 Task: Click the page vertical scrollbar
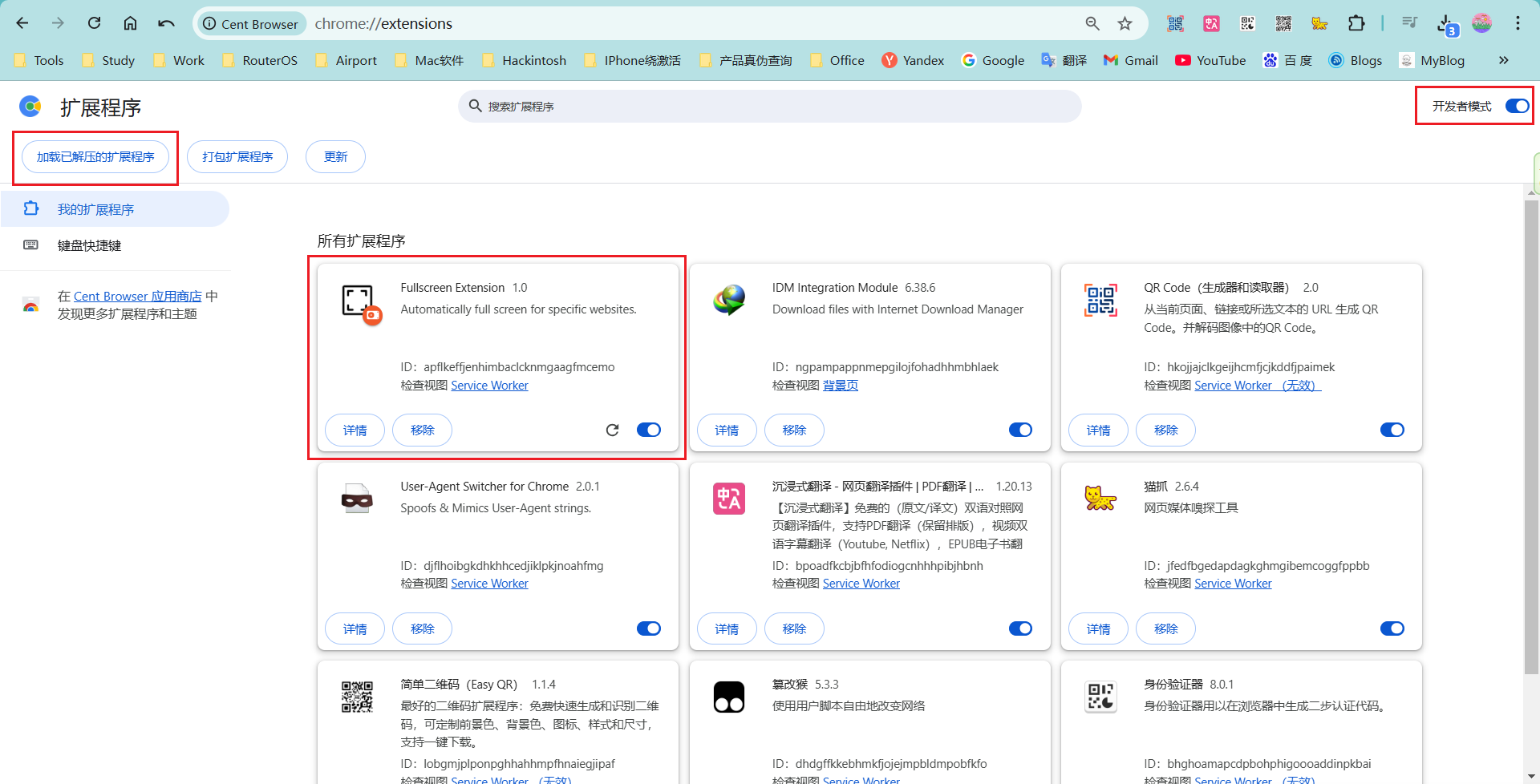pos(1531,437)
